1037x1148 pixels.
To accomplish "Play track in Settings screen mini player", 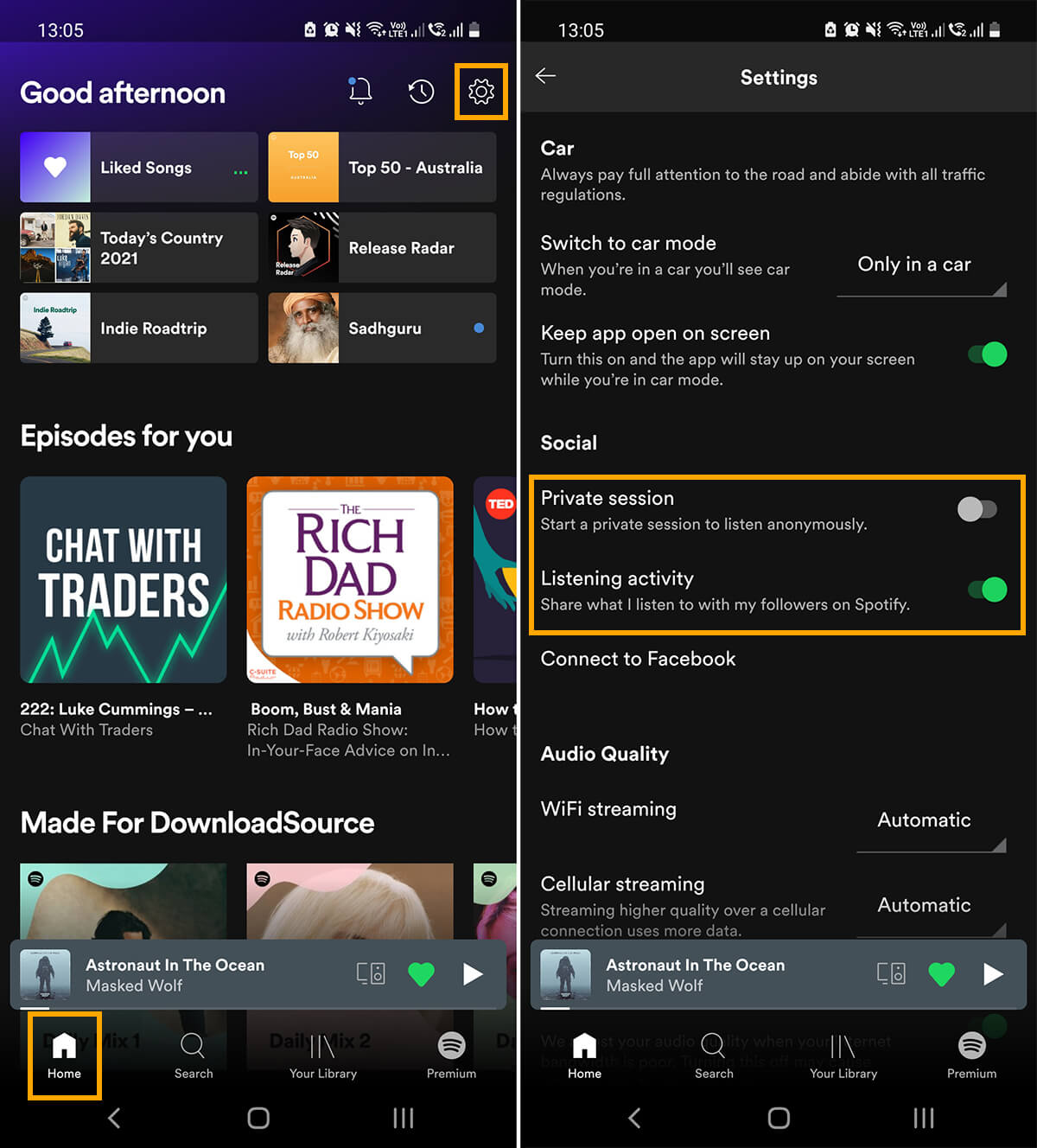I will click(x=992, y=974).
